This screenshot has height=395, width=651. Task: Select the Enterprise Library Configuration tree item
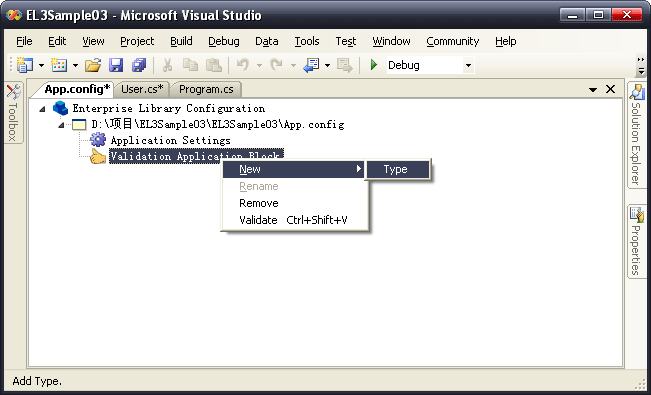169,108
